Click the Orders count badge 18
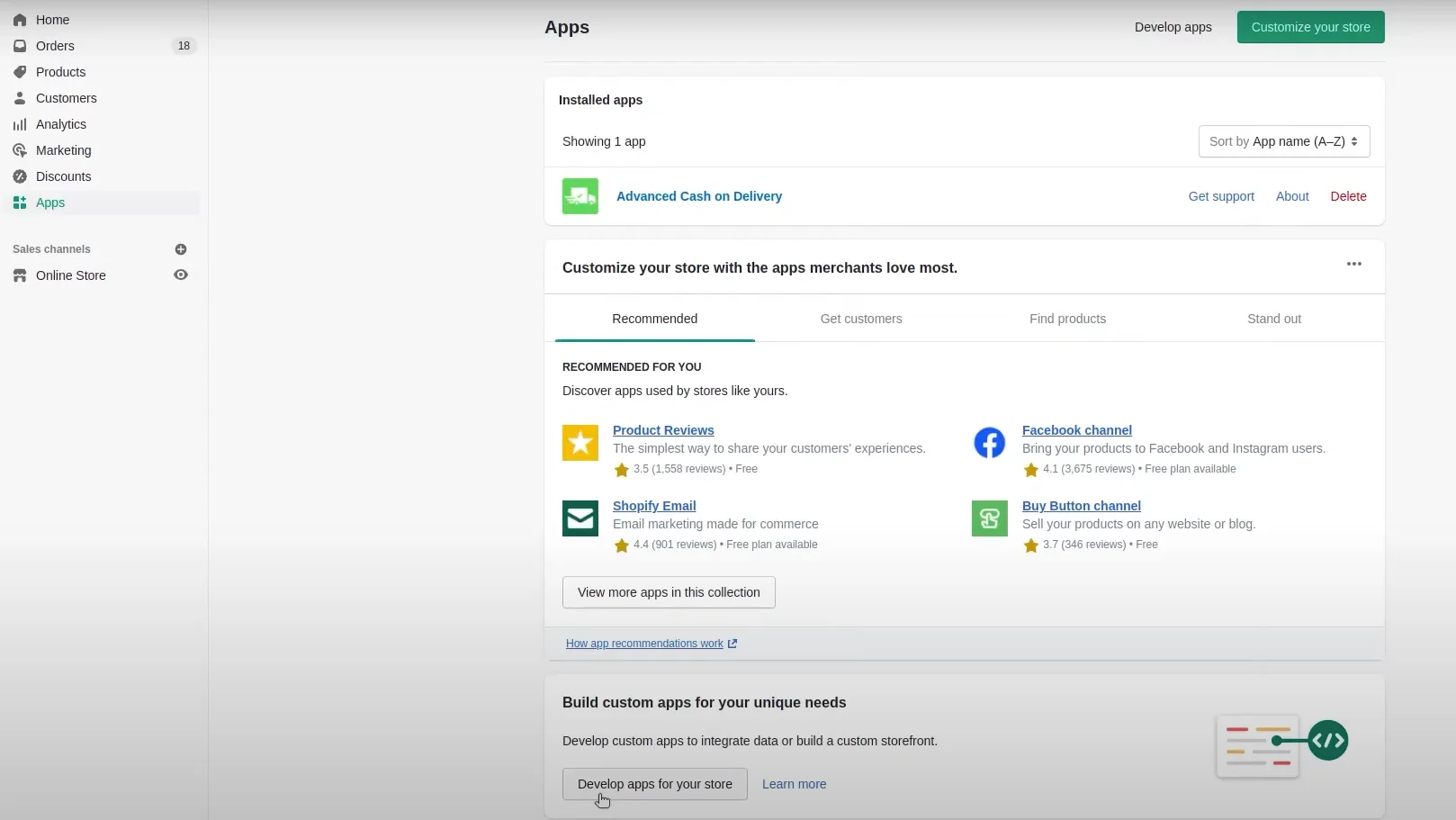Image resolution: width=1456 pixels, height=820 pixels. (x=184, y=46)
